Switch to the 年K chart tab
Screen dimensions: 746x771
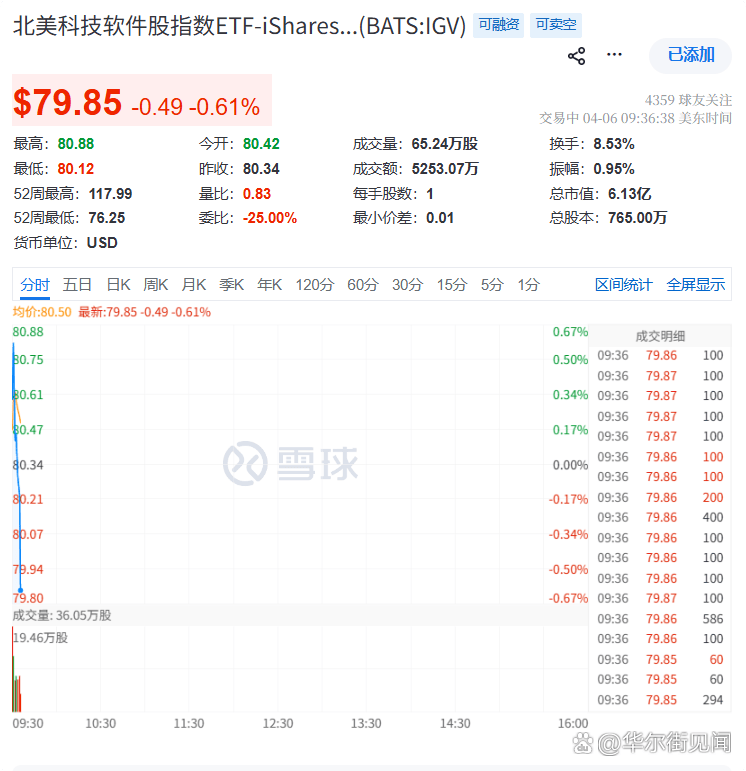pos(270,285)
